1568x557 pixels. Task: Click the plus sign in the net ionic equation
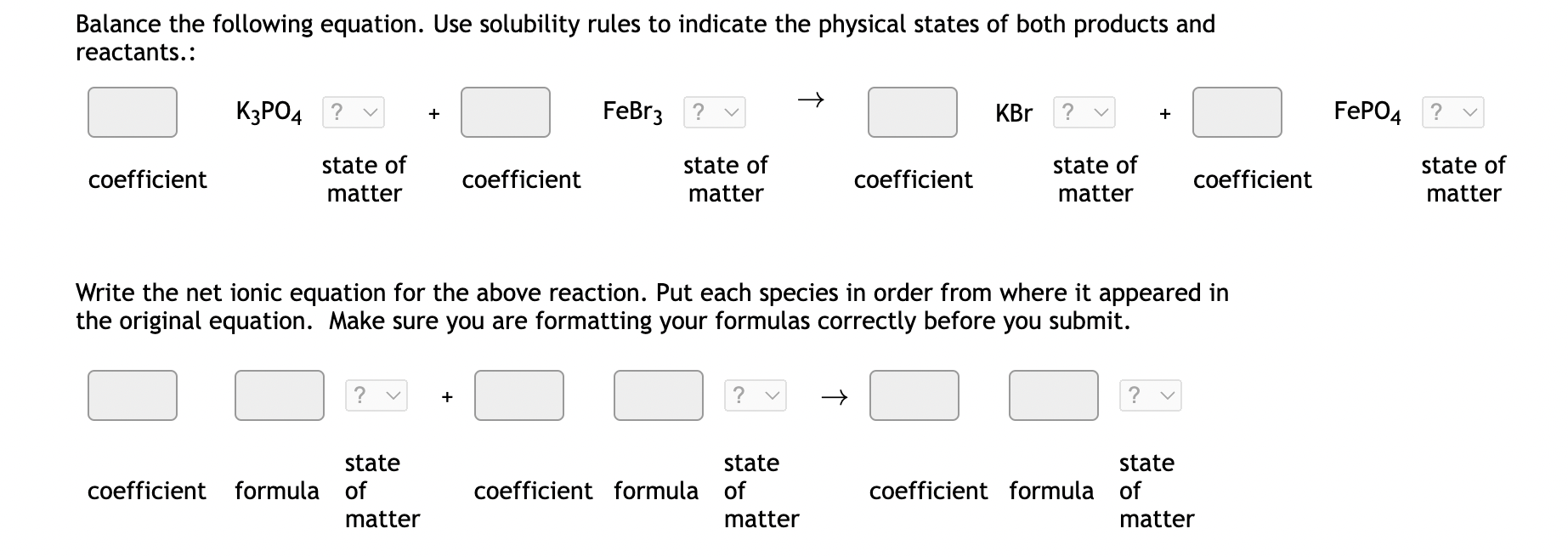[x=448, y=395]
